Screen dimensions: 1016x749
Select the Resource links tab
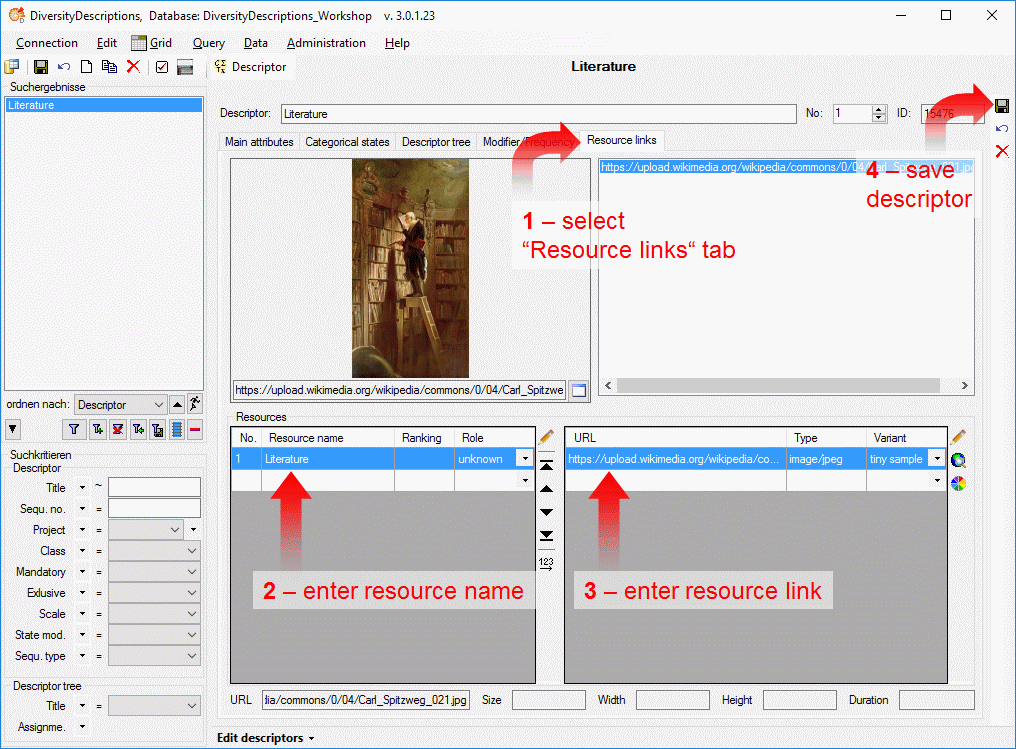click(621, 140)
